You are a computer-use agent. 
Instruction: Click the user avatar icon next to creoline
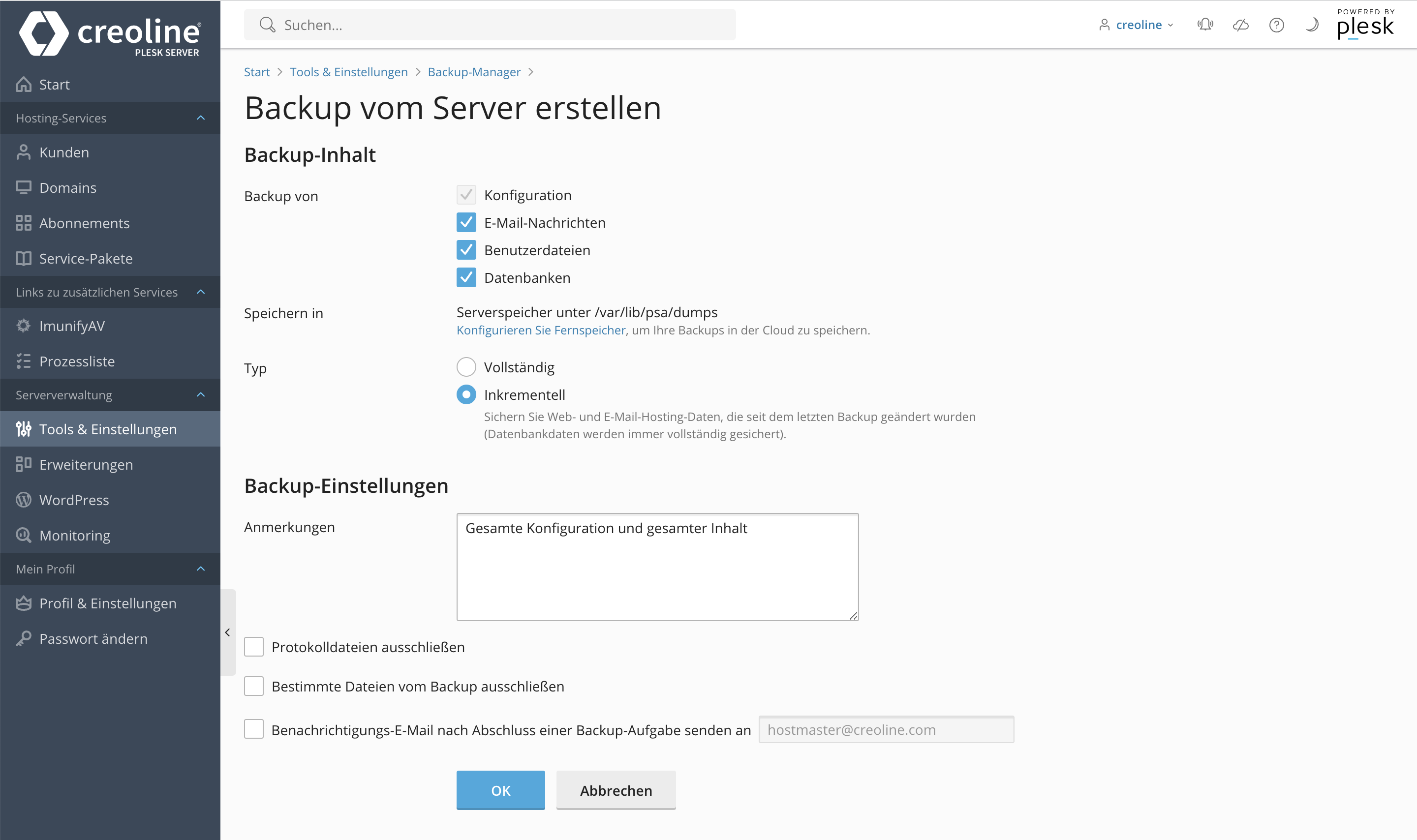click(x=1104, y=25)
